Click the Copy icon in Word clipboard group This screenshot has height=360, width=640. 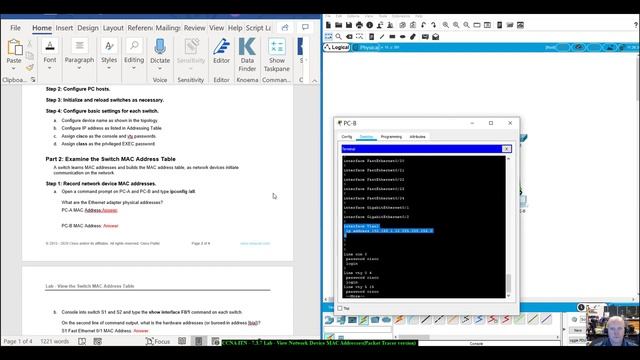29,55
